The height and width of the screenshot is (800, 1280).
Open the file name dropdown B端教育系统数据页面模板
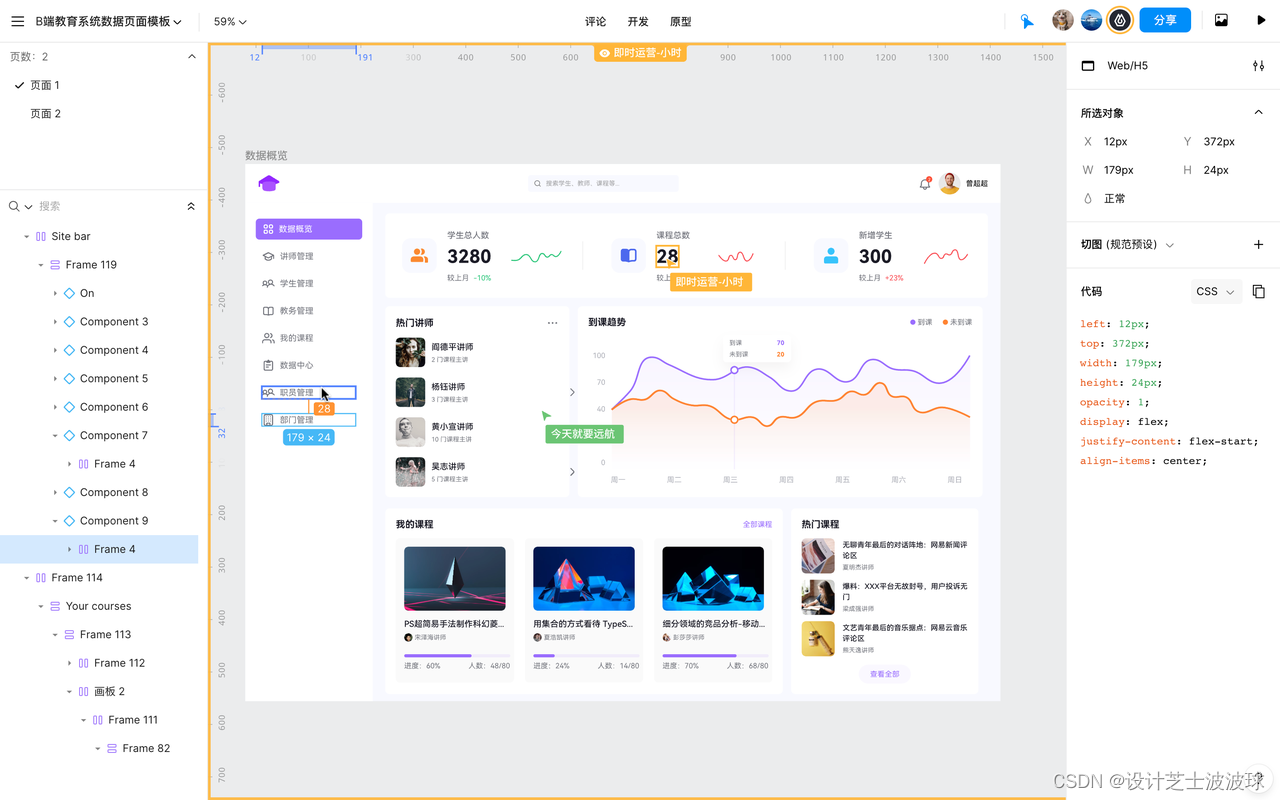(108, 21)
